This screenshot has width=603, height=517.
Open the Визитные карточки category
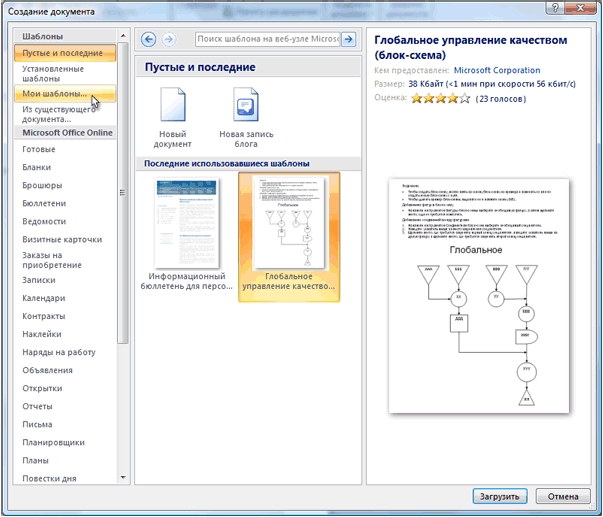62,239
